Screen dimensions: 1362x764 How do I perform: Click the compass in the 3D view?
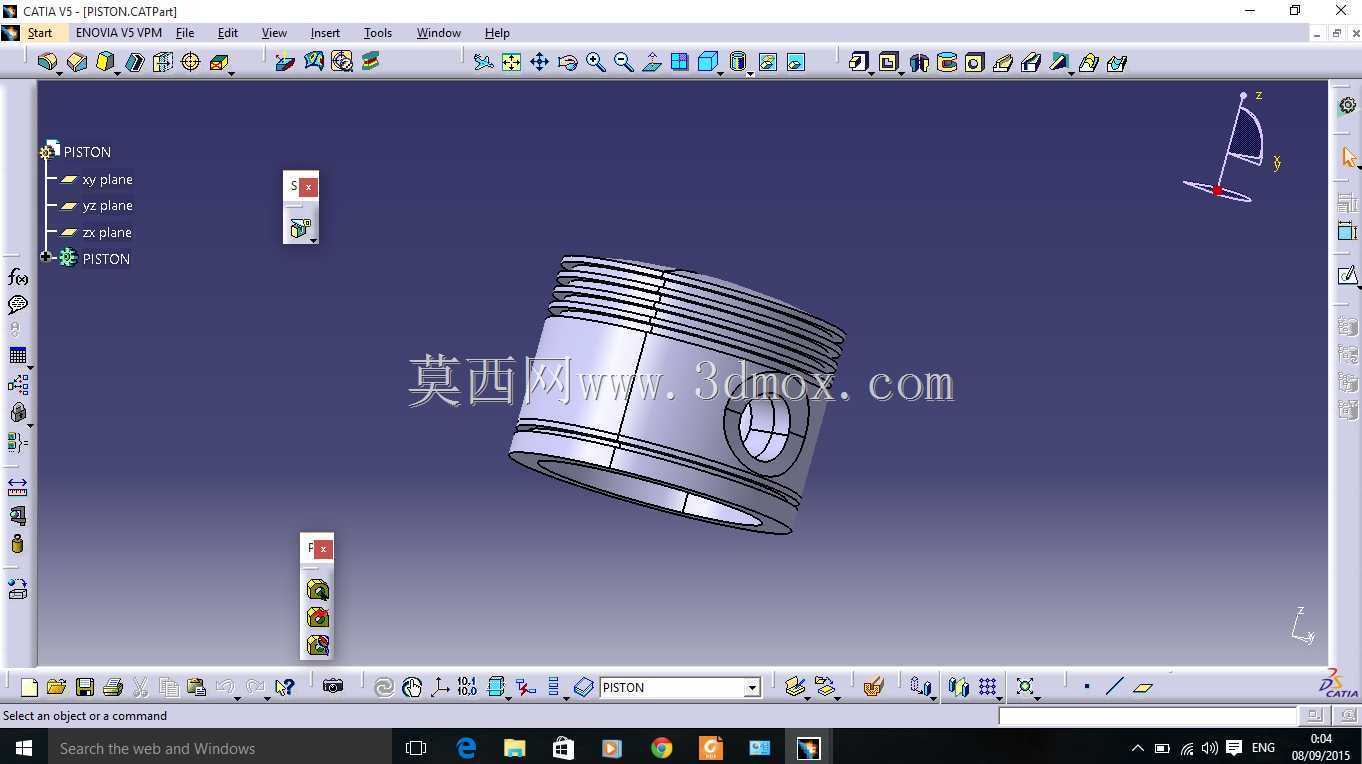point(1232,148)
